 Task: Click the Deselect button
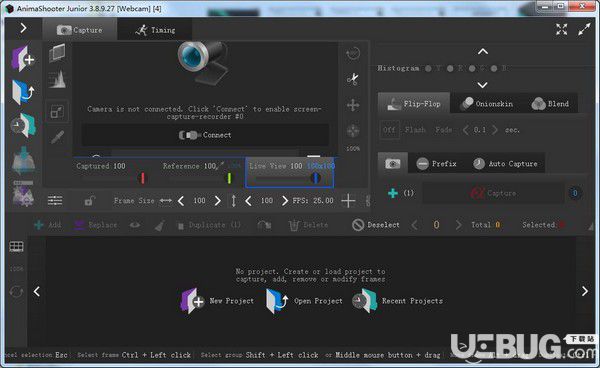pos(376,225)
